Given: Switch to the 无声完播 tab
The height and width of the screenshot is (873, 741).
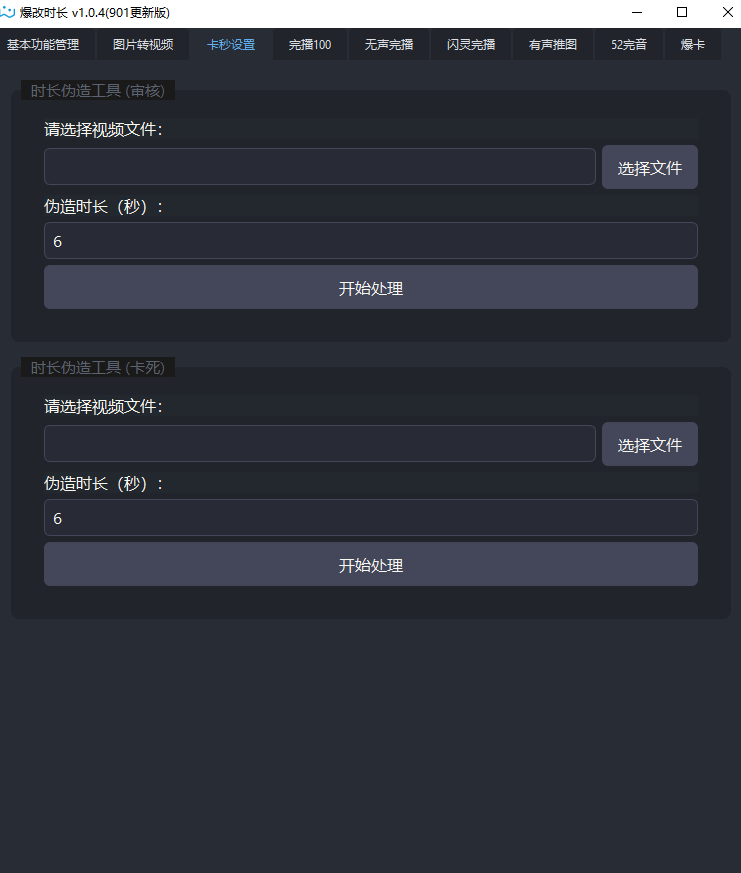Looking at the screenshot, I should point(389,45).
